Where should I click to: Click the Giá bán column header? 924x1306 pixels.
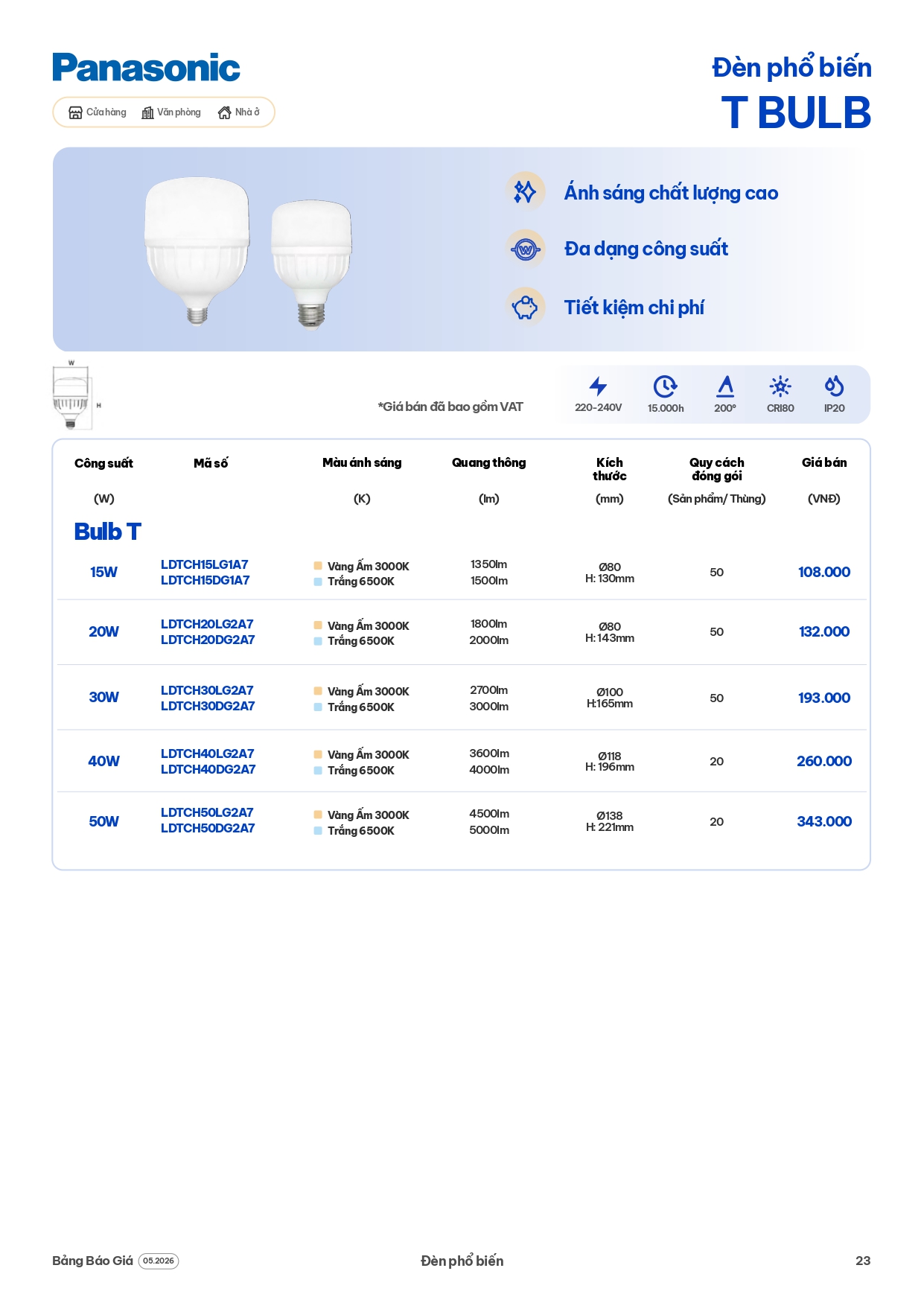pos(824,462)
